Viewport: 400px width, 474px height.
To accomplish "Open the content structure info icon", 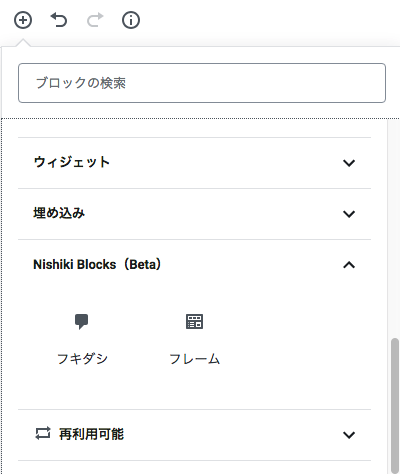I will pos(131,20).
